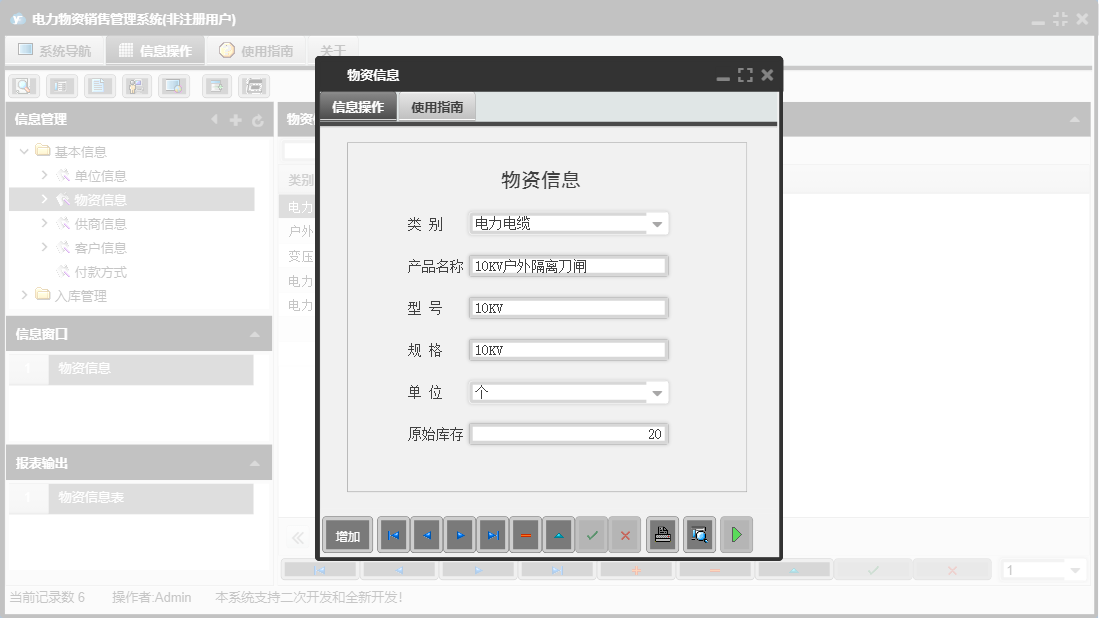The width and height of the screenshot is (1099, 618).
Task: Click inside the 产品名称 input field
Action: pos(568,265)
